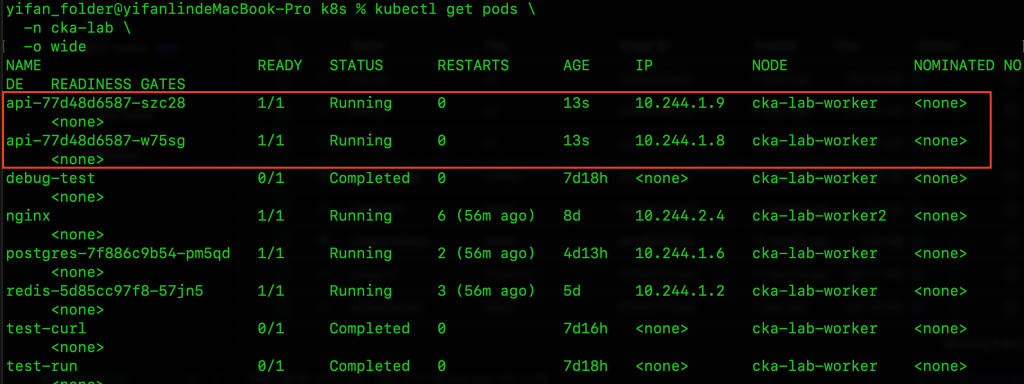The width and height of the screenshot is (1024, 384).
Task: Click the test-run pod name
Action: [x=42, y=366]
